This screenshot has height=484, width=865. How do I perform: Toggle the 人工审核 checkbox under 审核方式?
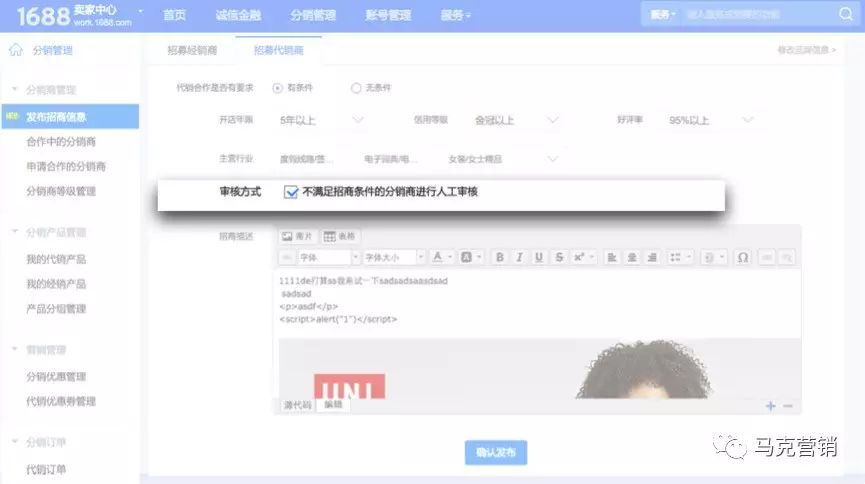tap(291, 192)
